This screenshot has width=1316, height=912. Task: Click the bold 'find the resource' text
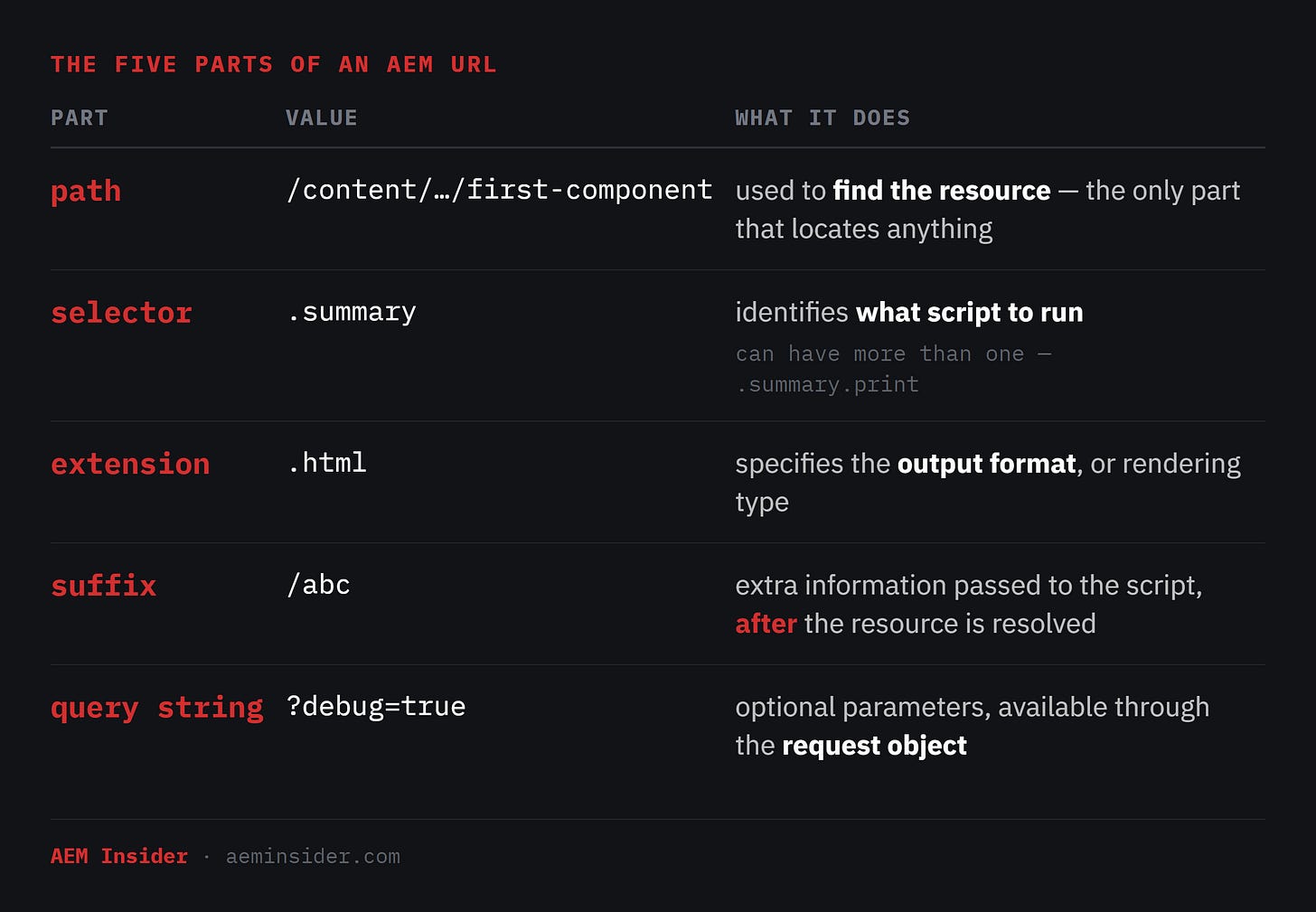942,191
